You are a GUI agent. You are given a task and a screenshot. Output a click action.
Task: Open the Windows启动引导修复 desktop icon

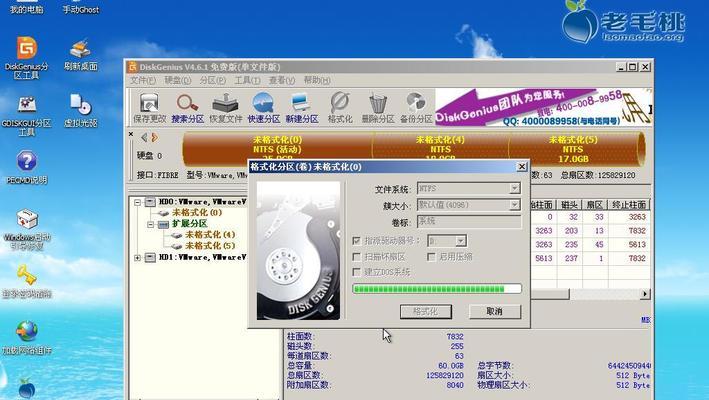[27, 230]
